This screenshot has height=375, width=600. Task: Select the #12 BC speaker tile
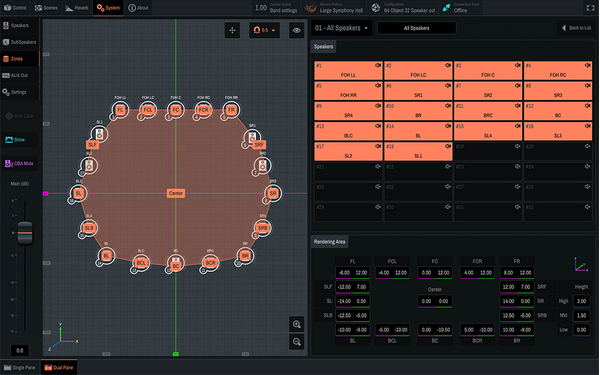[558, 111]
